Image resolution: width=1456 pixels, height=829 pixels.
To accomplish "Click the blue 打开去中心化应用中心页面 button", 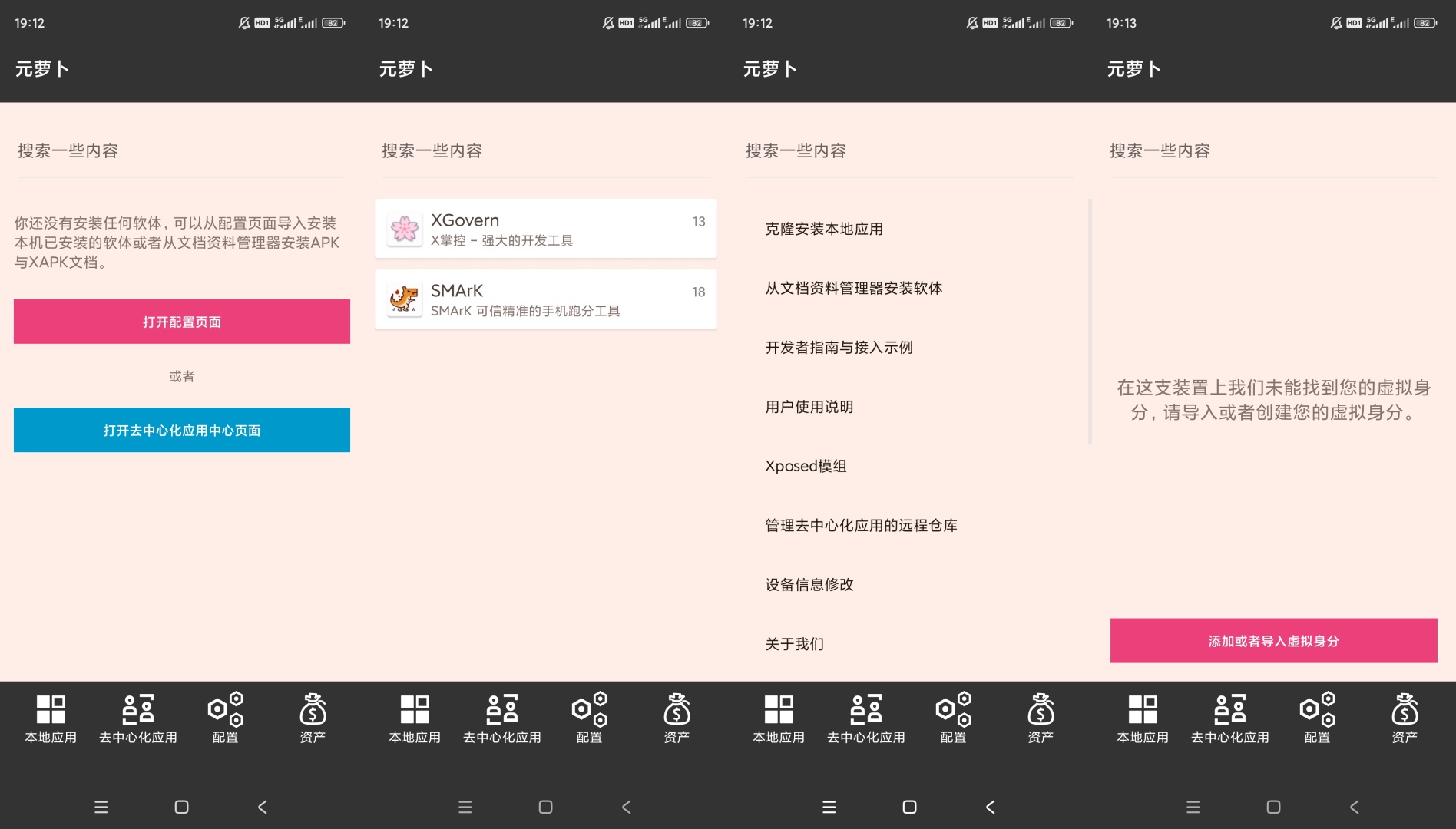I will (x=182, y=430).
